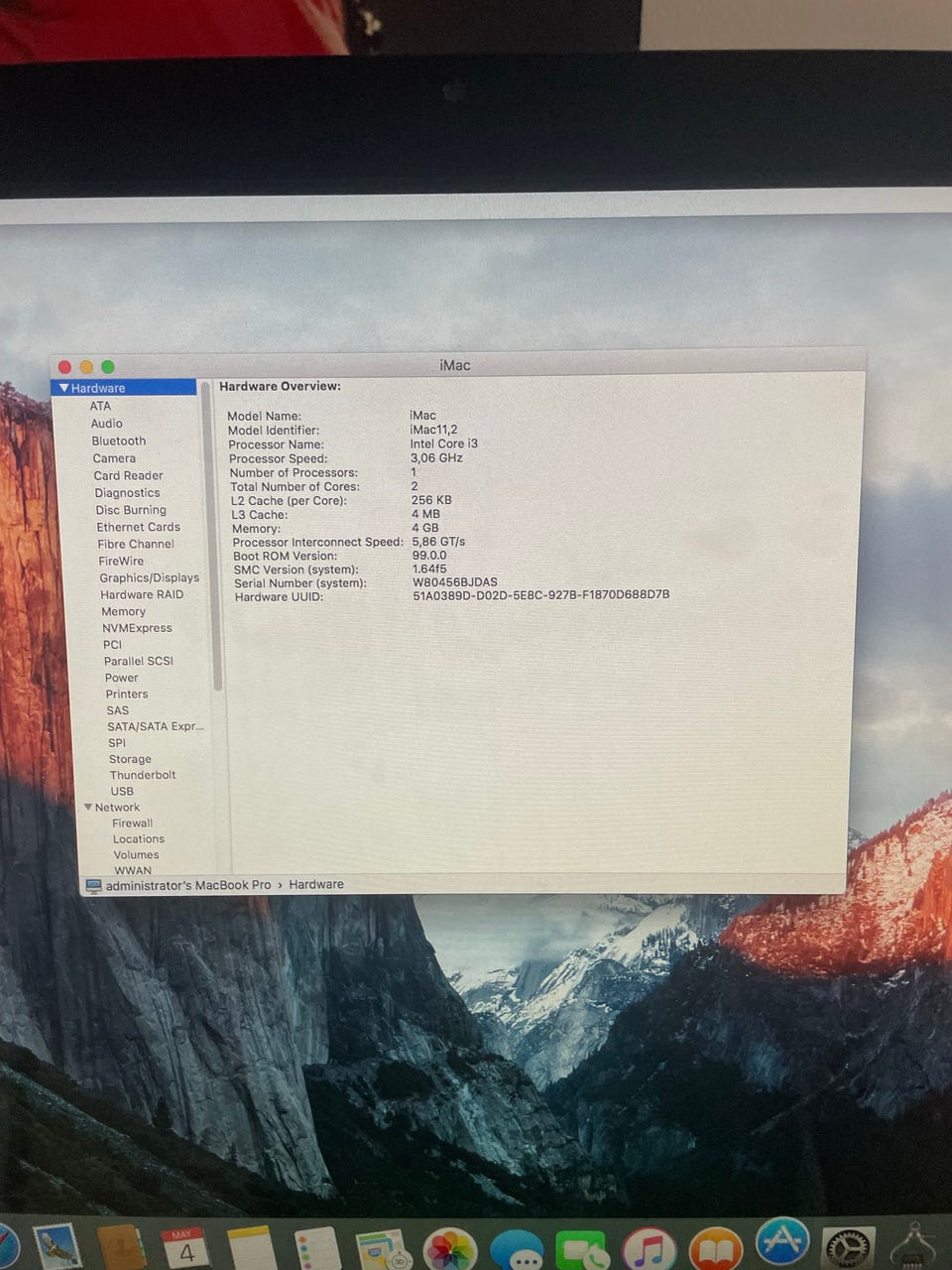Click the computer icon in path bar
952x1270 pixels.
[94, 885]
